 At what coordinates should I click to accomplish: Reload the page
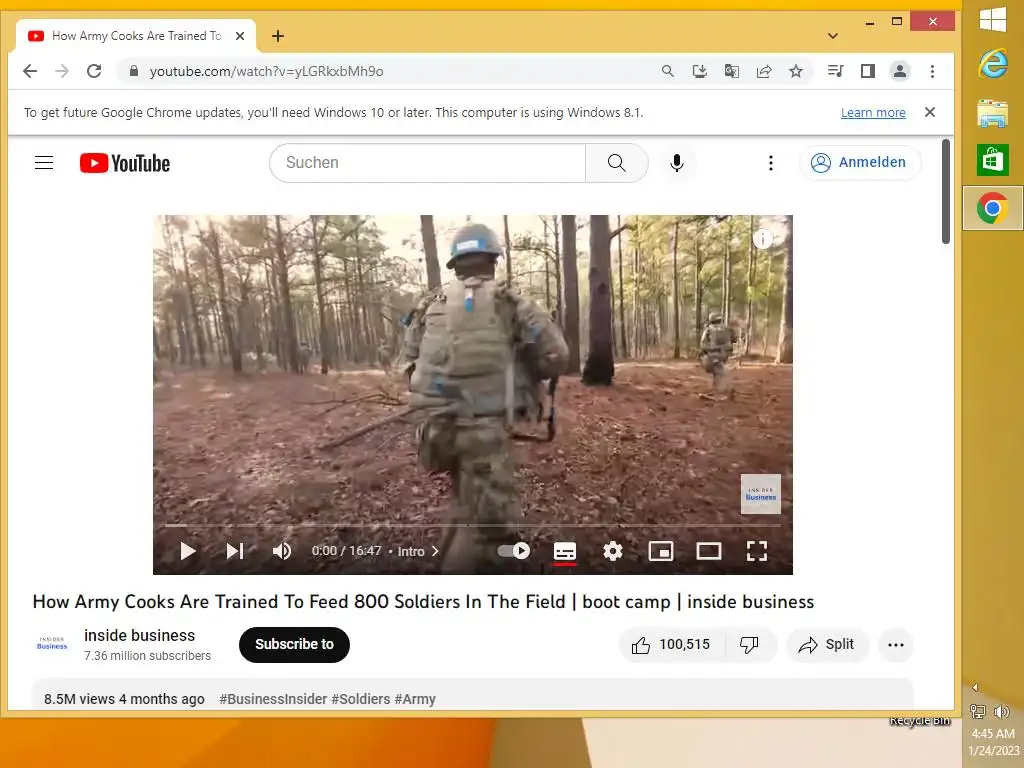pos(94,71)
